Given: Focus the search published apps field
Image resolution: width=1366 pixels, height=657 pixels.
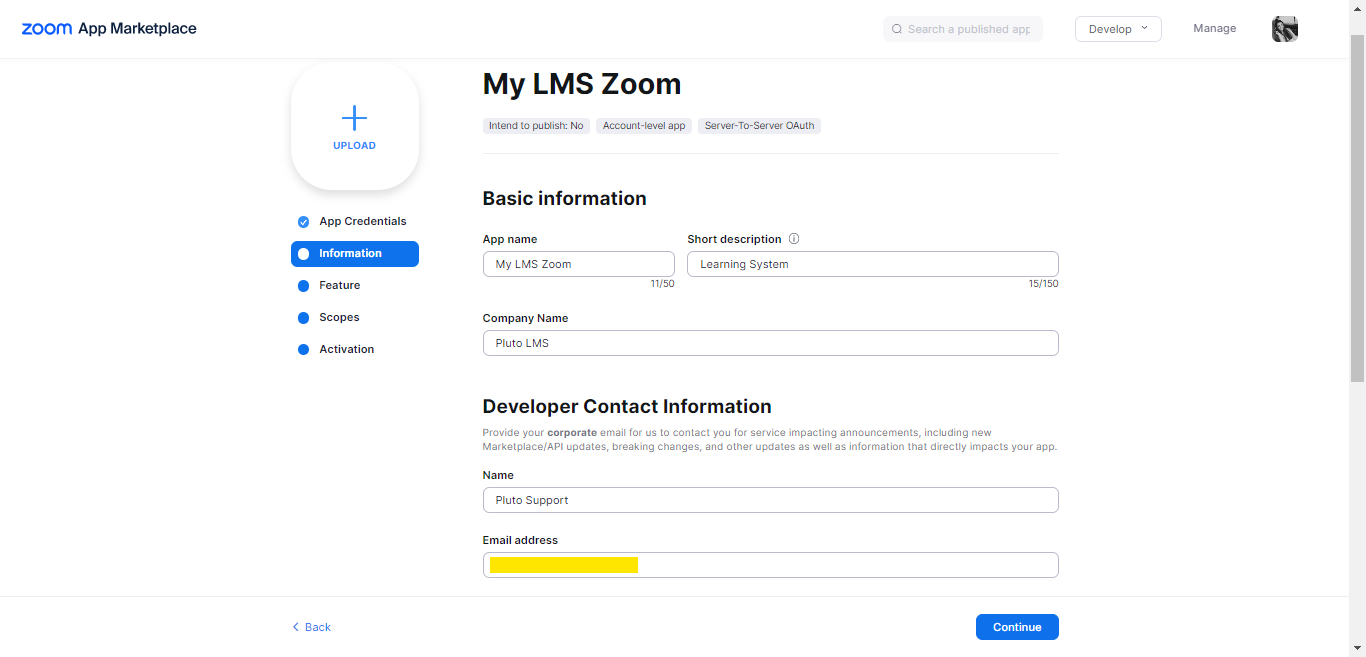Looking at the screenshot, I should coord(963,29).
